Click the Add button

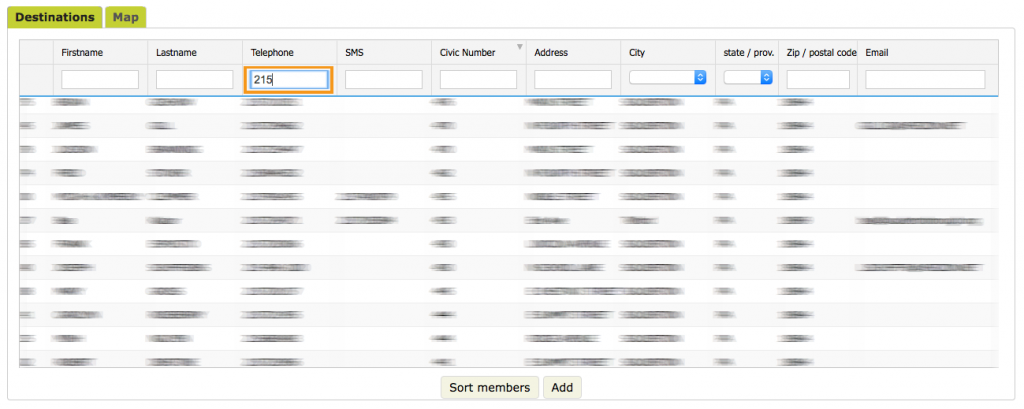click(562, 387)
